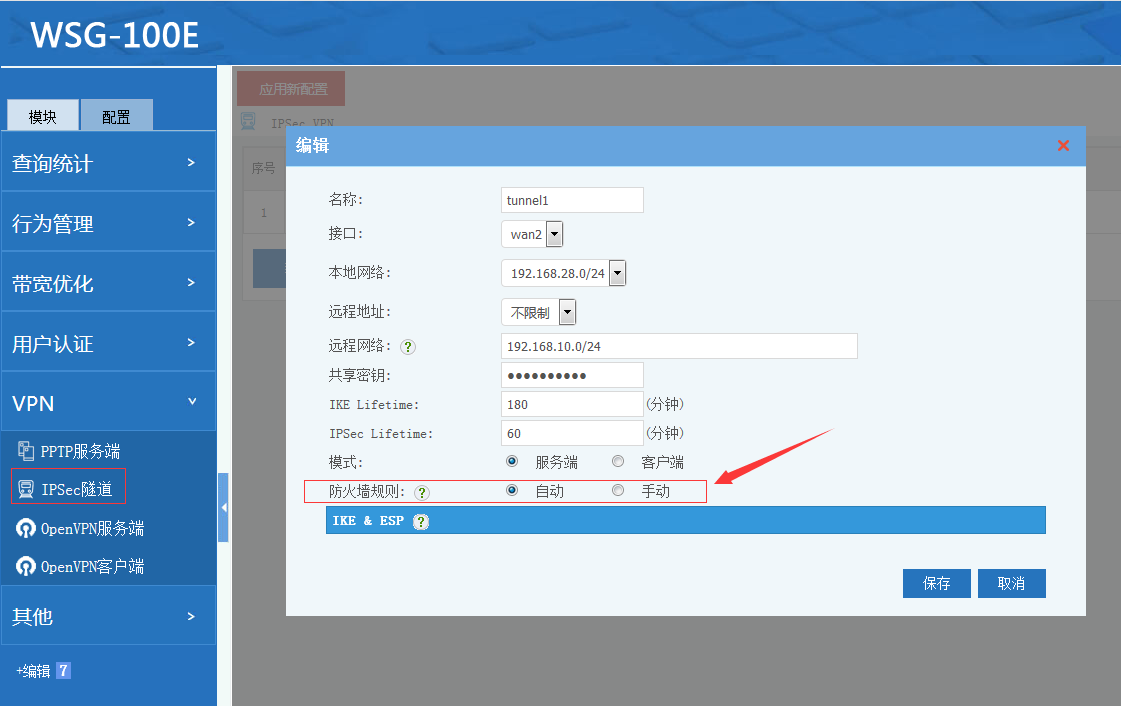
Task: Expand the 行为管理 menu
Action: point(108,223)
